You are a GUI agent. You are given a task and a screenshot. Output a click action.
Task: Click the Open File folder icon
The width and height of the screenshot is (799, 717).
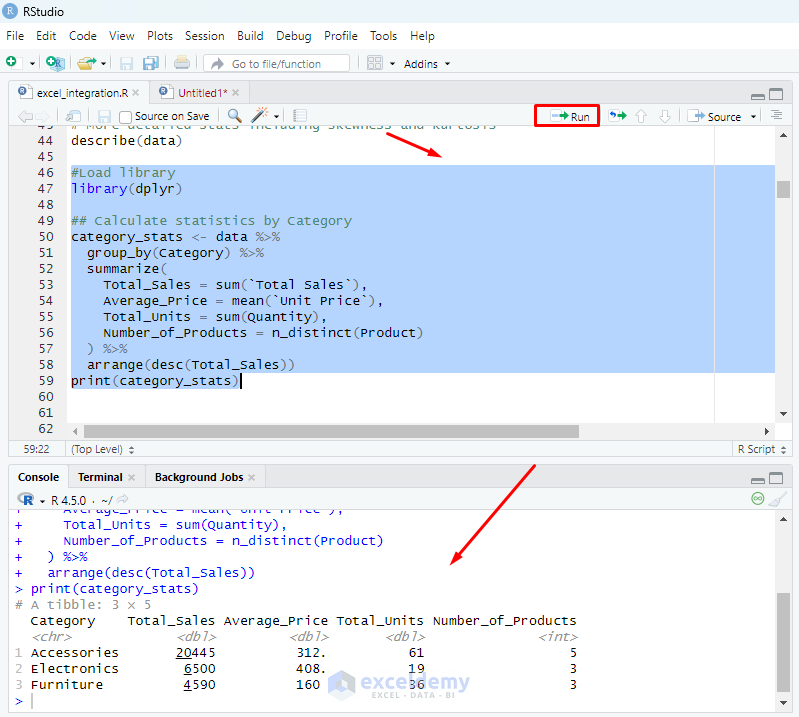click(87, 63)
